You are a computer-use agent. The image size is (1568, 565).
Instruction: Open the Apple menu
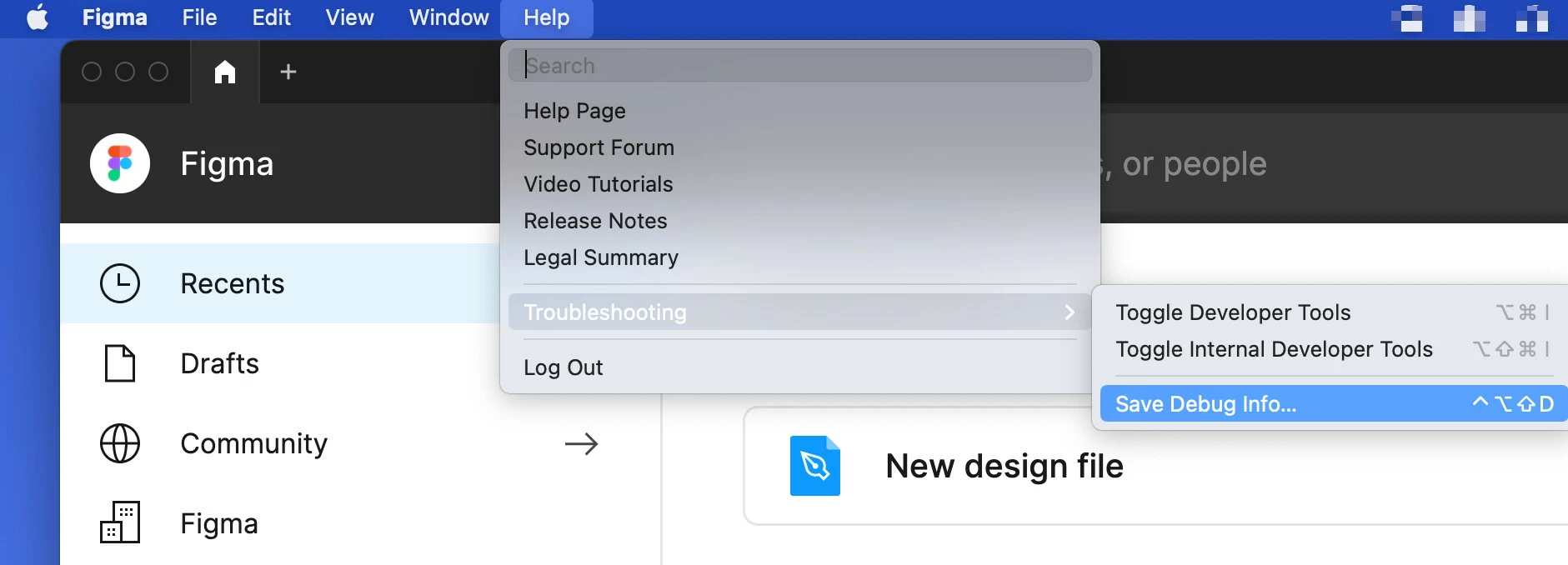[38, 17]
